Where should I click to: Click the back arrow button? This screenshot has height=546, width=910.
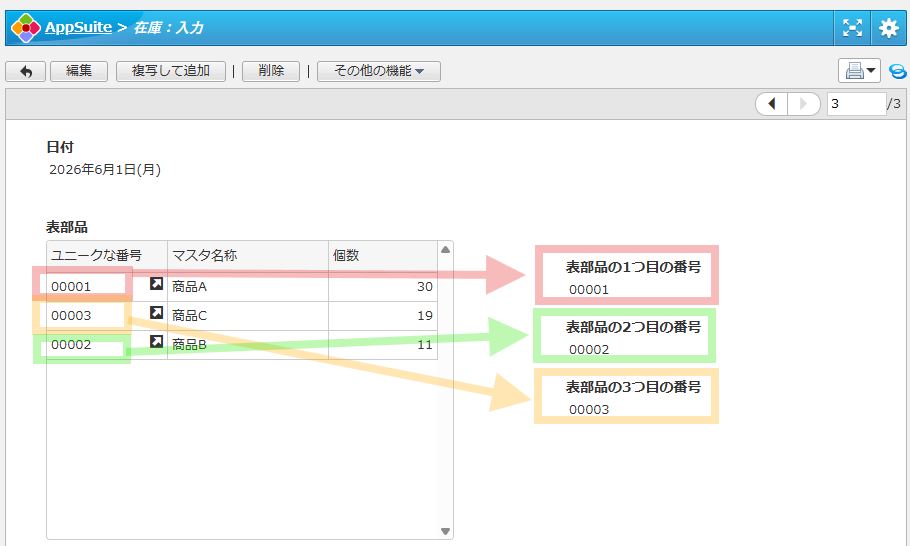(x=26, y=71)
